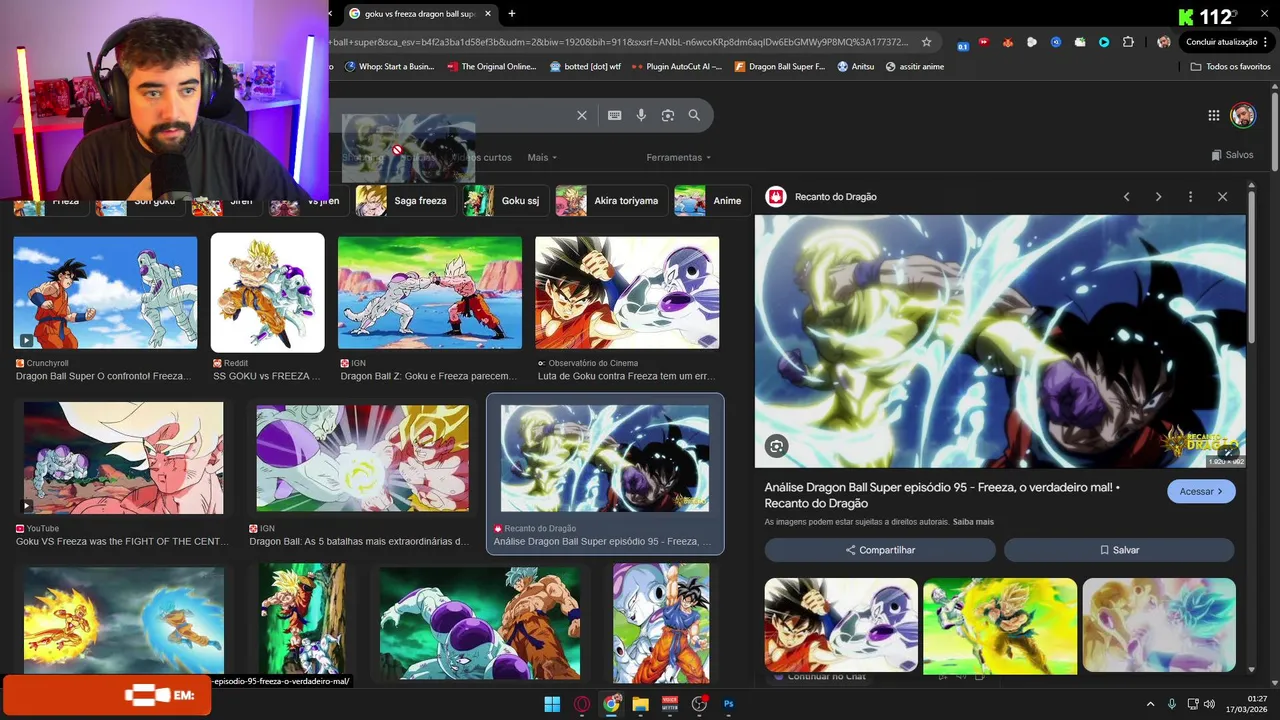This screenshot has width=1280, height=720.
Task: Click the large preview image of Freeza punching Goku
Action: 1000,341
